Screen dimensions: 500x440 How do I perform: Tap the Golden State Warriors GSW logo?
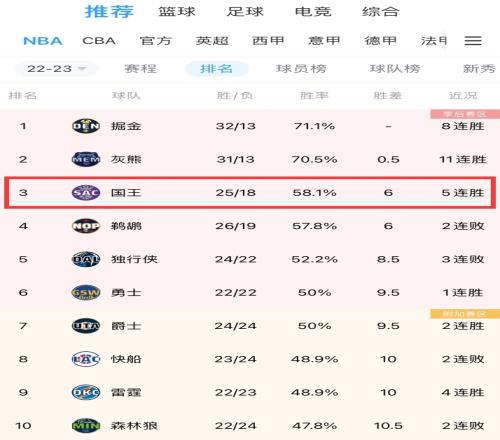coord(86,293)
